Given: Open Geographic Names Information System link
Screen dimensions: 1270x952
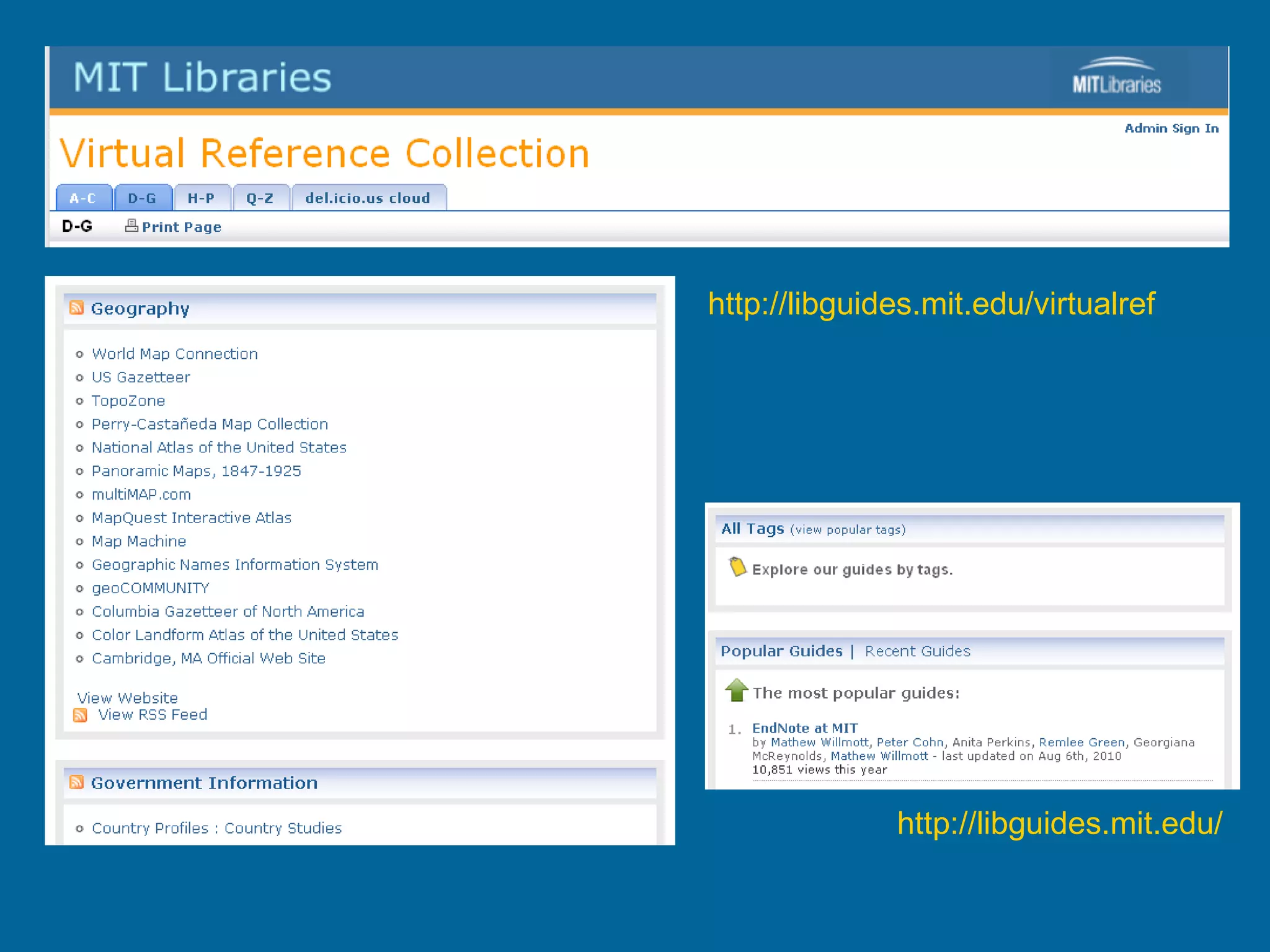Looking at the screenshot, I should click(x=234, y=565).
